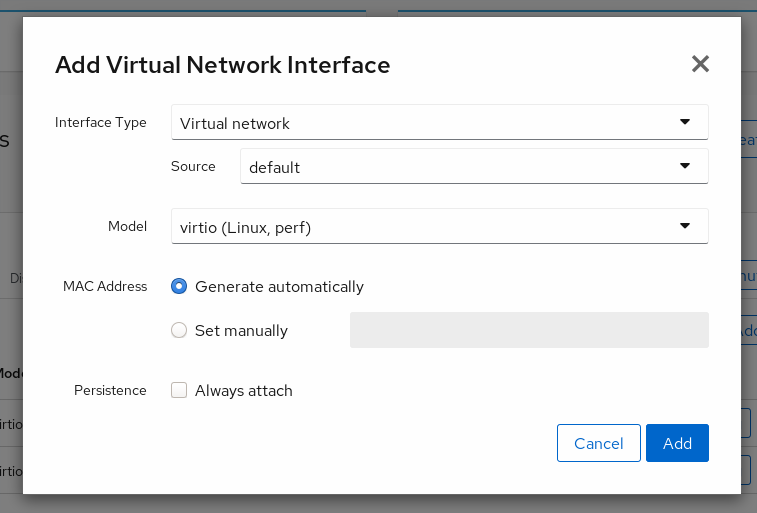
Task: Click the manual MAC address input field
Action: (529, 330)
